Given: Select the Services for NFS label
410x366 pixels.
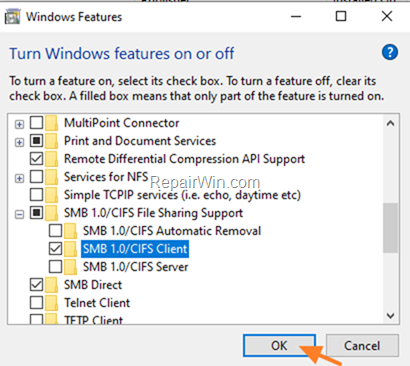Looking at the screenshot, I should point(106,177).
